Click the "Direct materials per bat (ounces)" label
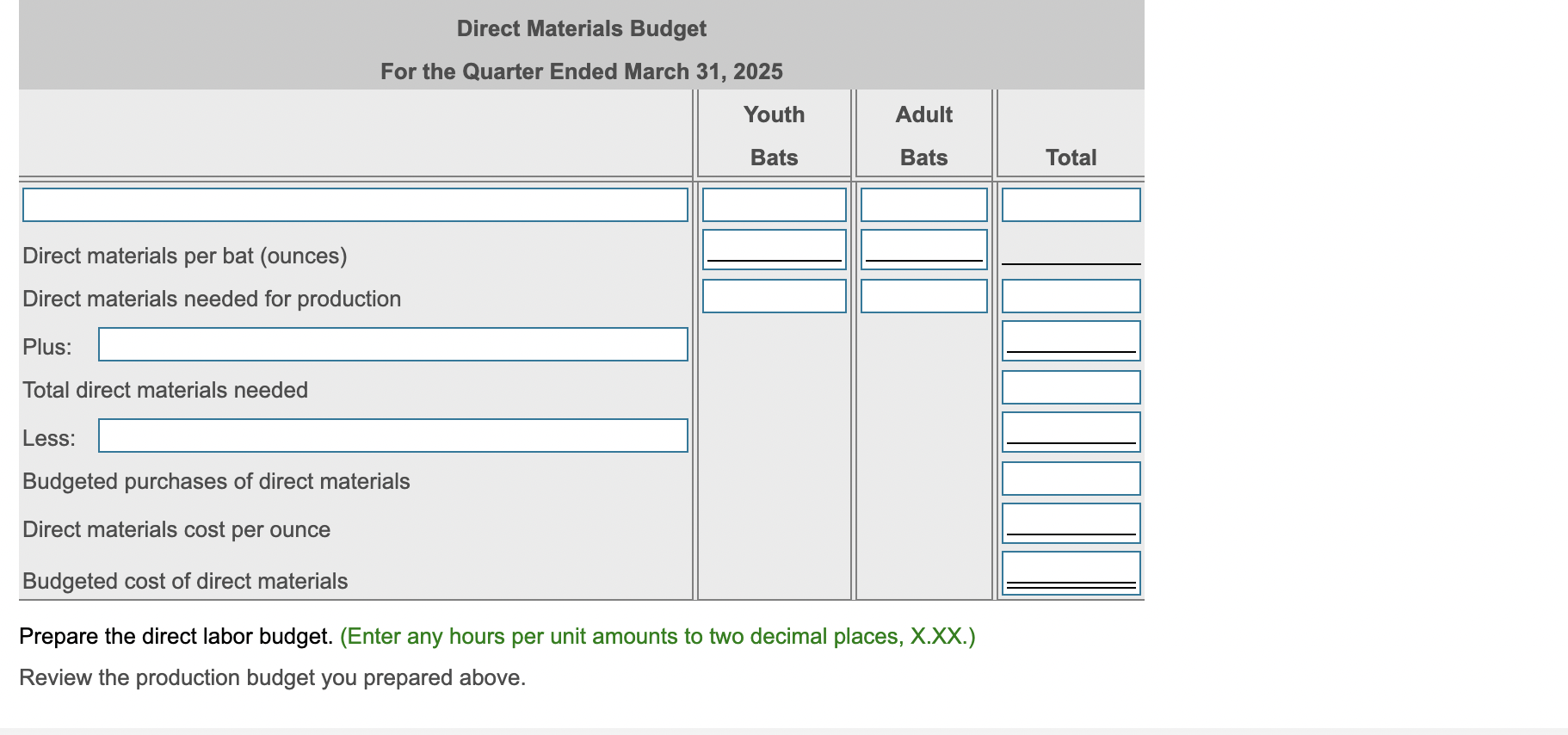The width and height of the screenshot is (1568, 735). click(x=185, y=256)
